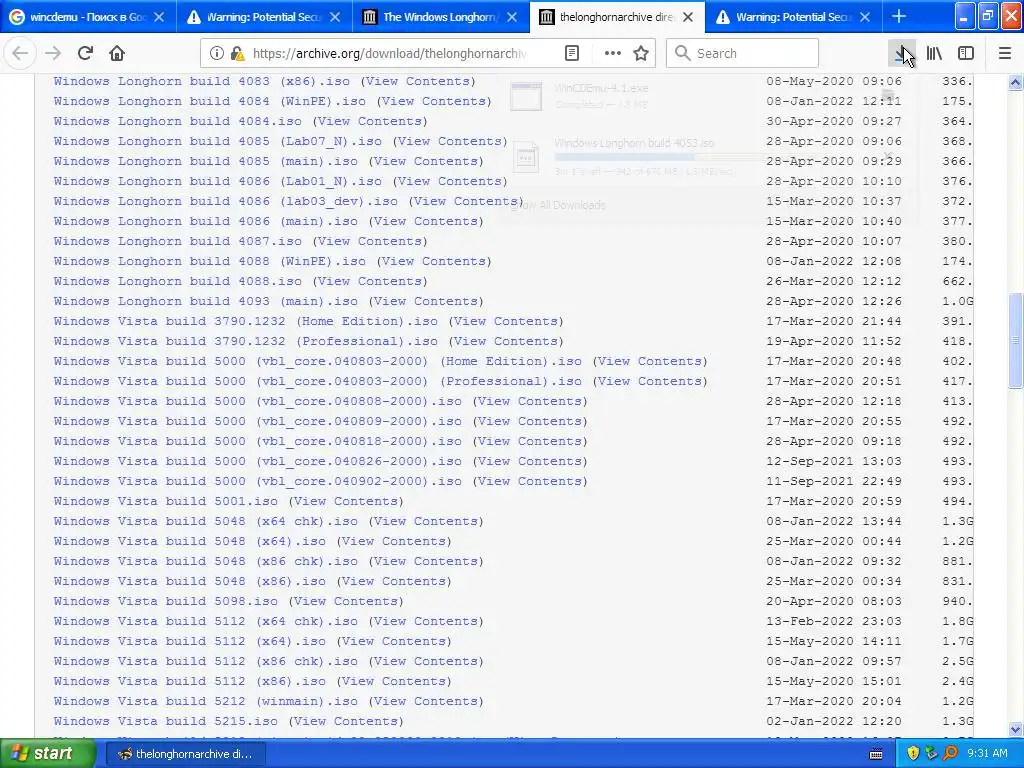Download Windows Longhorn build 4083 (x86).iso
The image size is (1024, 768).
[201, 82]
